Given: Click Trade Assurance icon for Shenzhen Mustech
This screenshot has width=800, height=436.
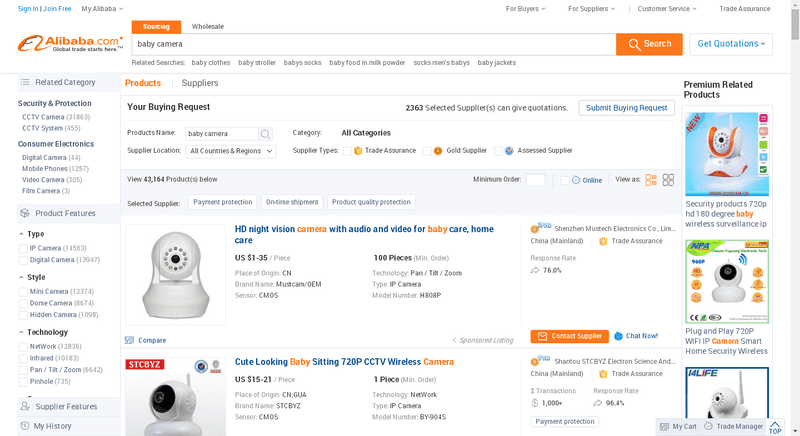Looking at the screenshot, I should (x=603, y=241).
